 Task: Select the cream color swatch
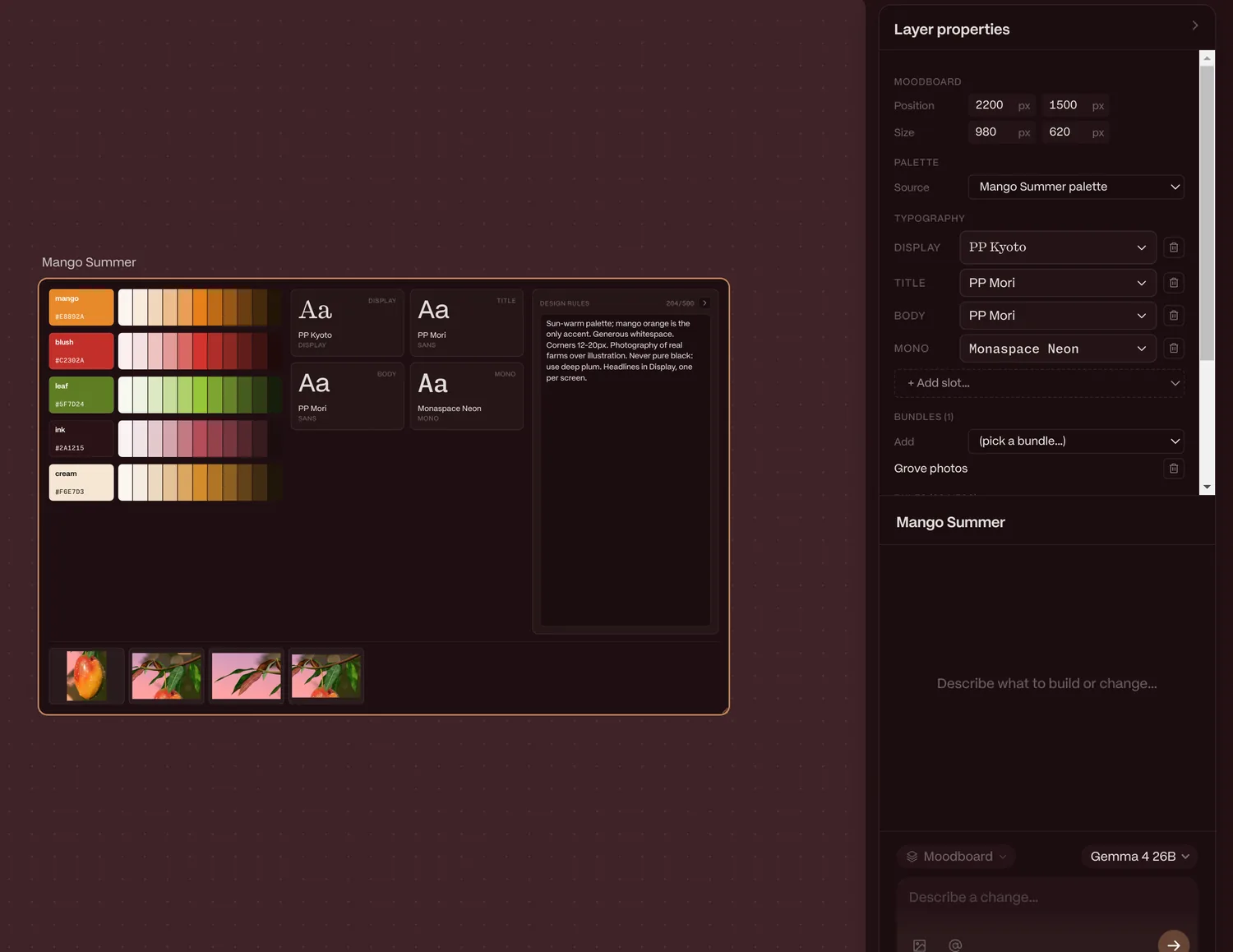point(81,483)
